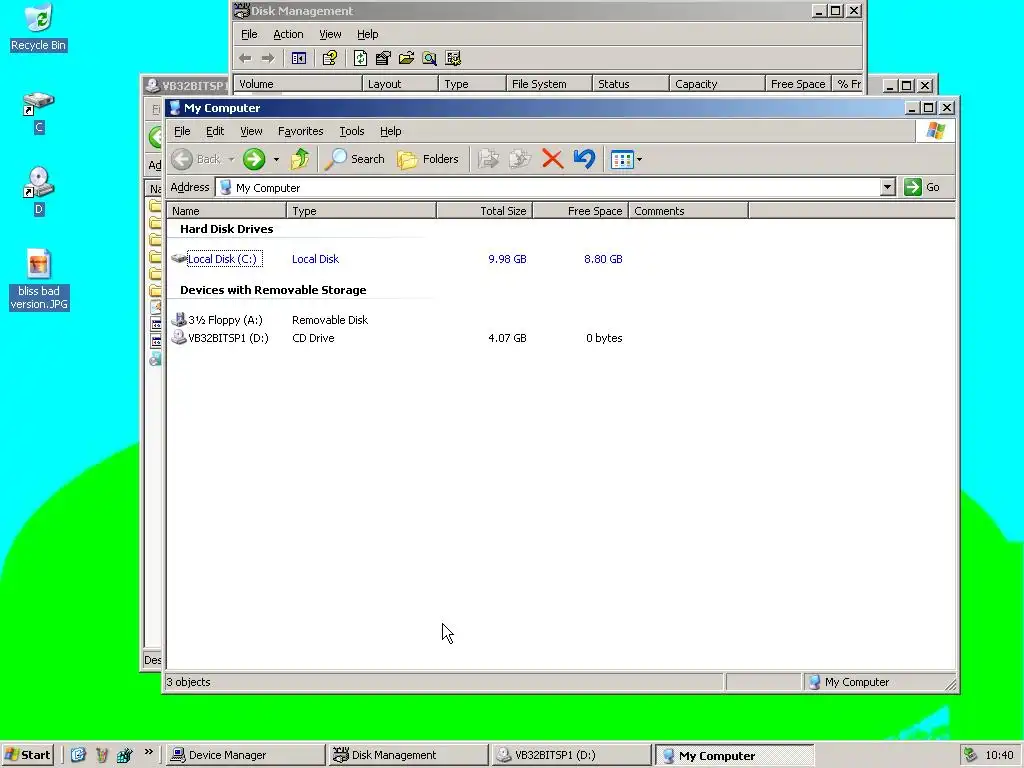Expand the Forward history dropdown arrow
This screenshot has height=768, width=1024.
pyautogui.click(x=276, y=159)
